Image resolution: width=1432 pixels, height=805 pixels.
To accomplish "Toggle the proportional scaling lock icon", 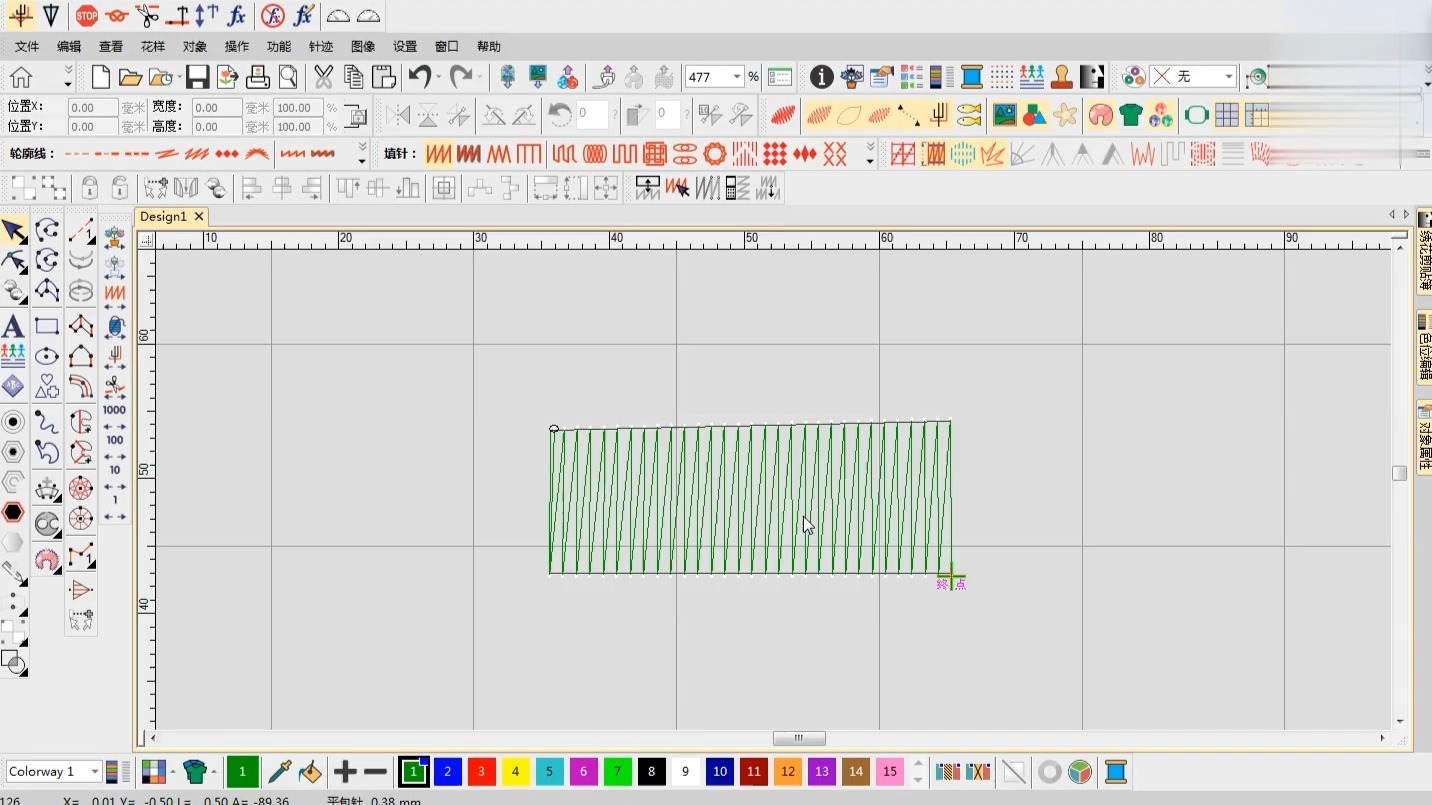I will [x=356, y=116].
